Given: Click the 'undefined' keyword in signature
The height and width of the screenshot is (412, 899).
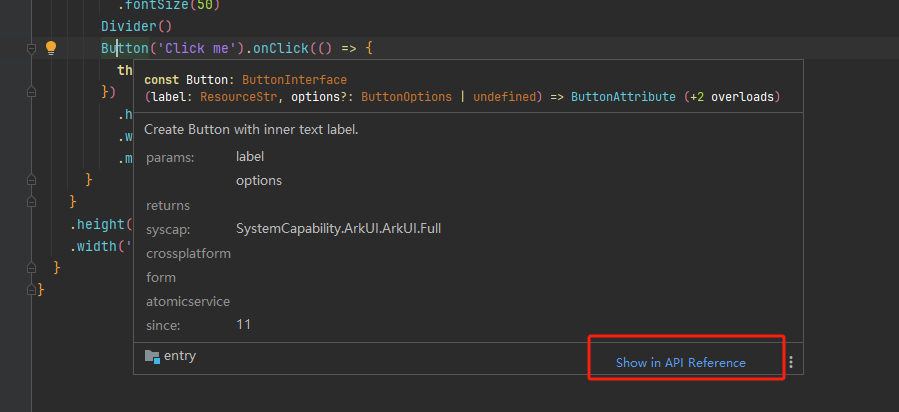Looking at the screenshot, I should 504,97.
